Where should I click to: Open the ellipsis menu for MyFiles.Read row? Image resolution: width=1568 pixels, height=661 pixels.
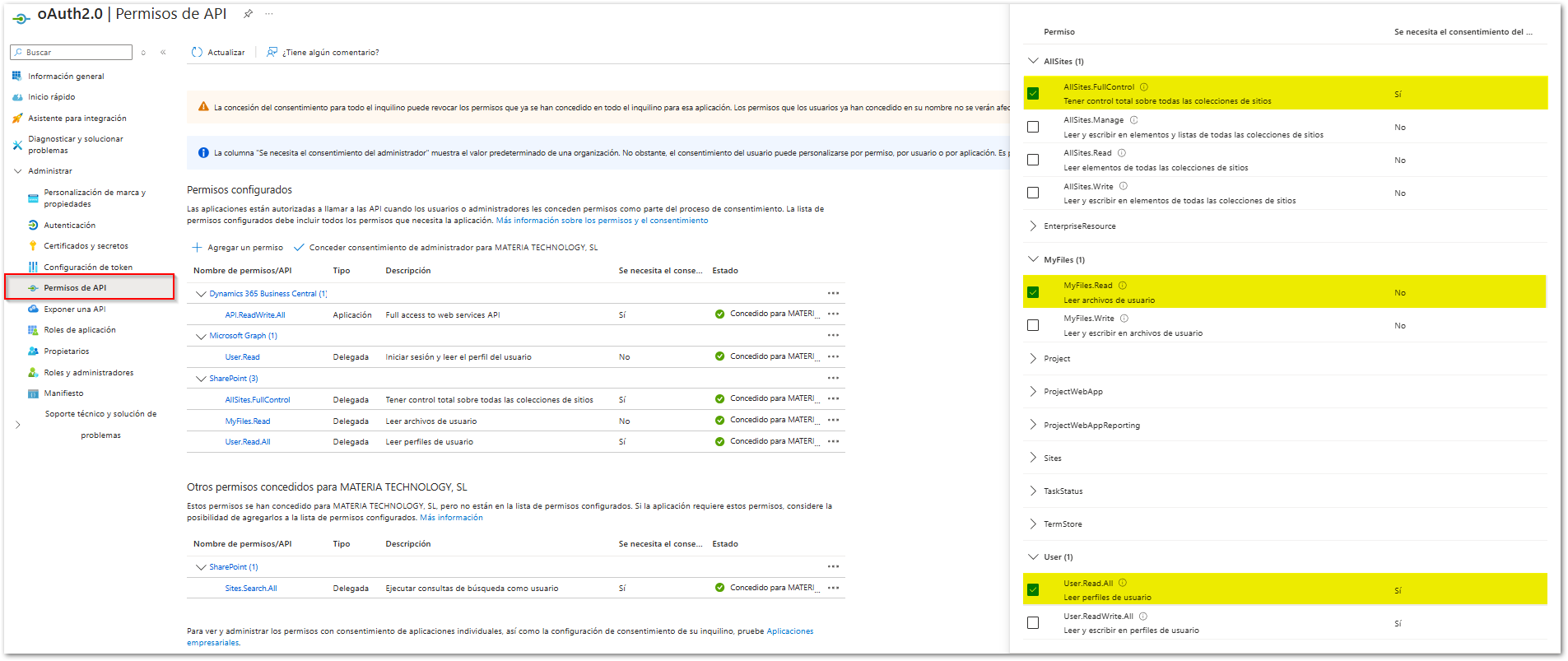click(833, 420)
